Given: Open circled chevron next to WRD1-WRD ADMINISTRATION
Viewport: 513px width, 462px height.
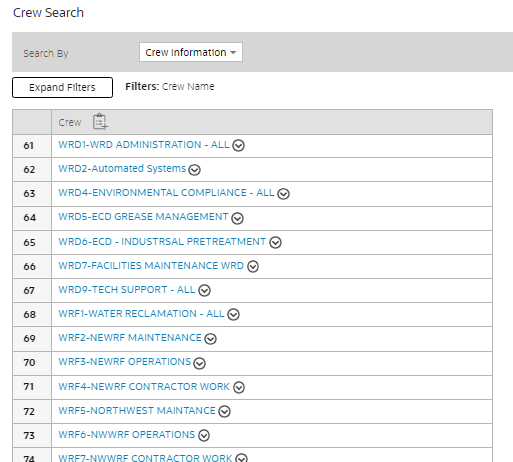Looking at the screenshot, I should [x=238, y=146].
